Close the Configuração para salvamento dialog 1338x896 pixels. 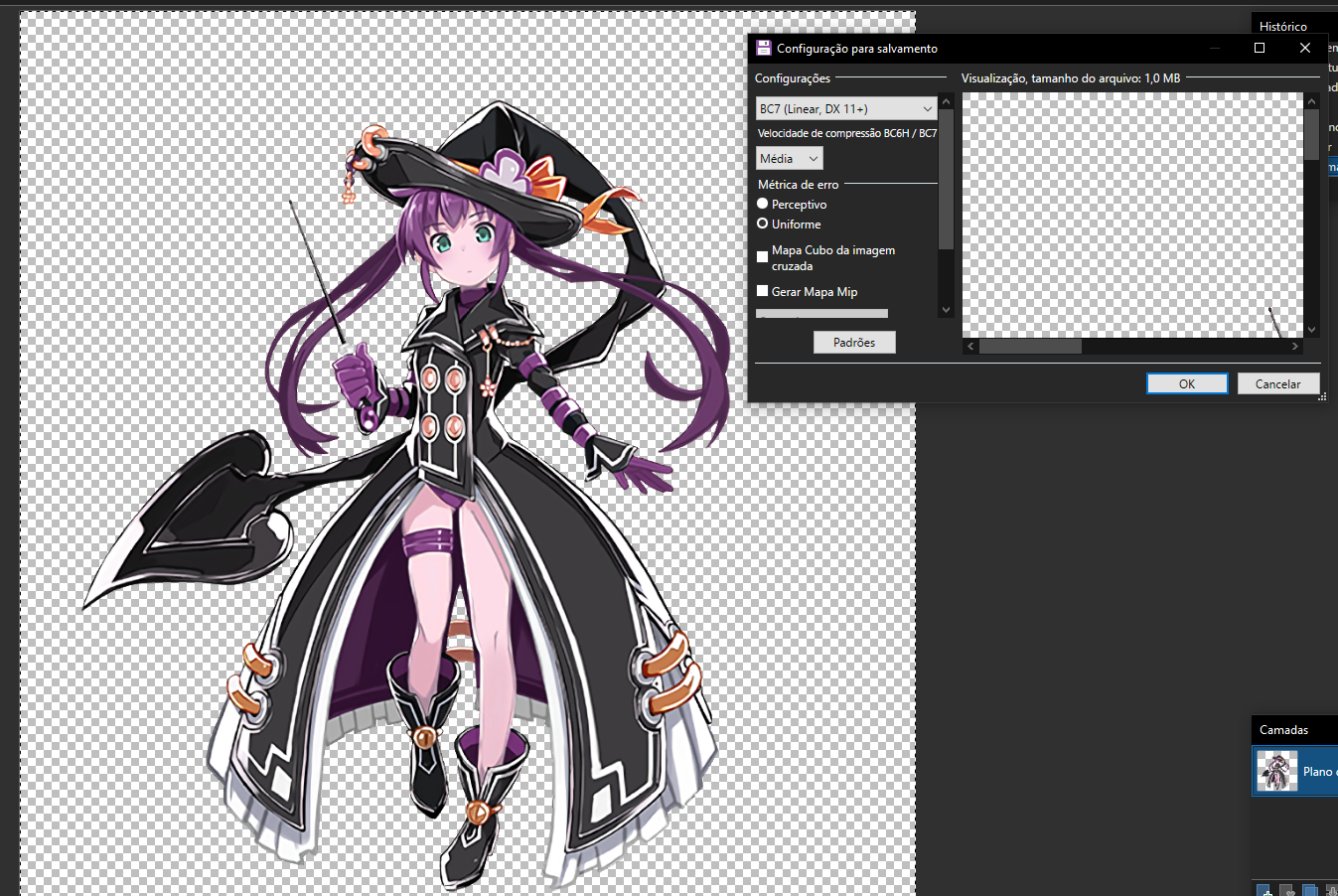pyautogui.click(x=1305, y=48)
